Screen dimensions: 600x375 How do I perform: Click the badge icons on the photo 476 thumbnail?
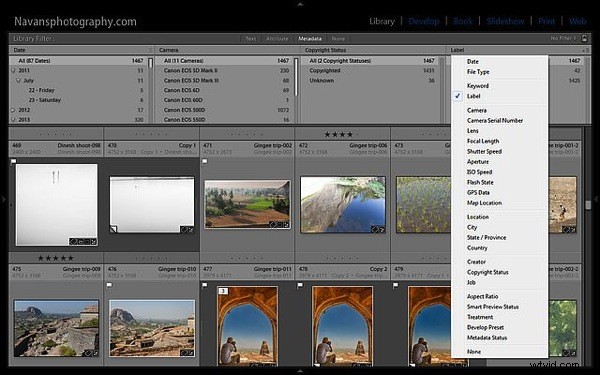point(187,353)
